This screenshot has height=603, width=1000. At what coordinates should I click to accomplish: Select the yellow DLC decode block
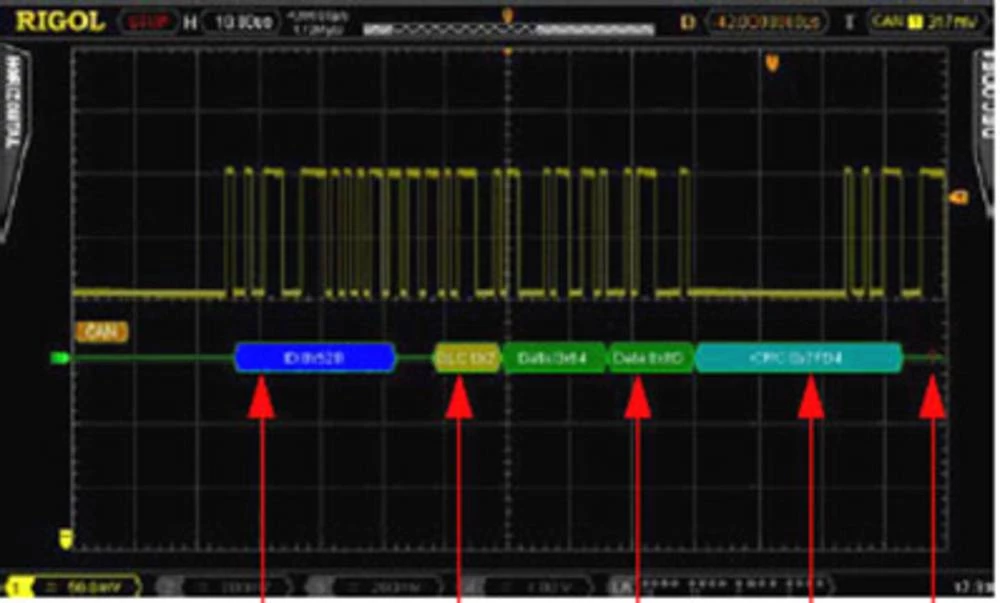point(466,357)
